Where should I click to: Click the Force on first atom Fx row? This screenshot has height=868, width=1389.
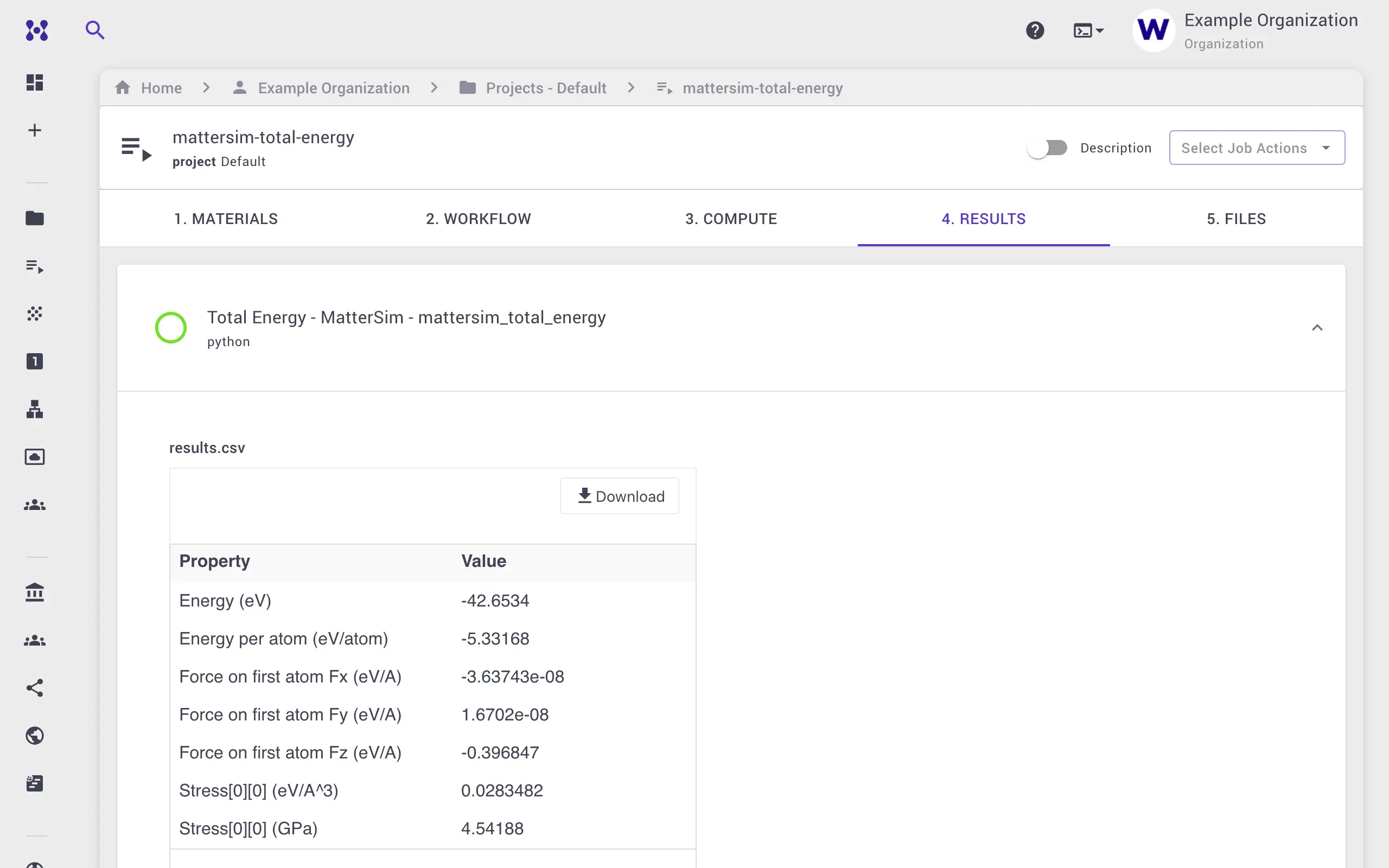pyautogui.click(x=433, y=677)
